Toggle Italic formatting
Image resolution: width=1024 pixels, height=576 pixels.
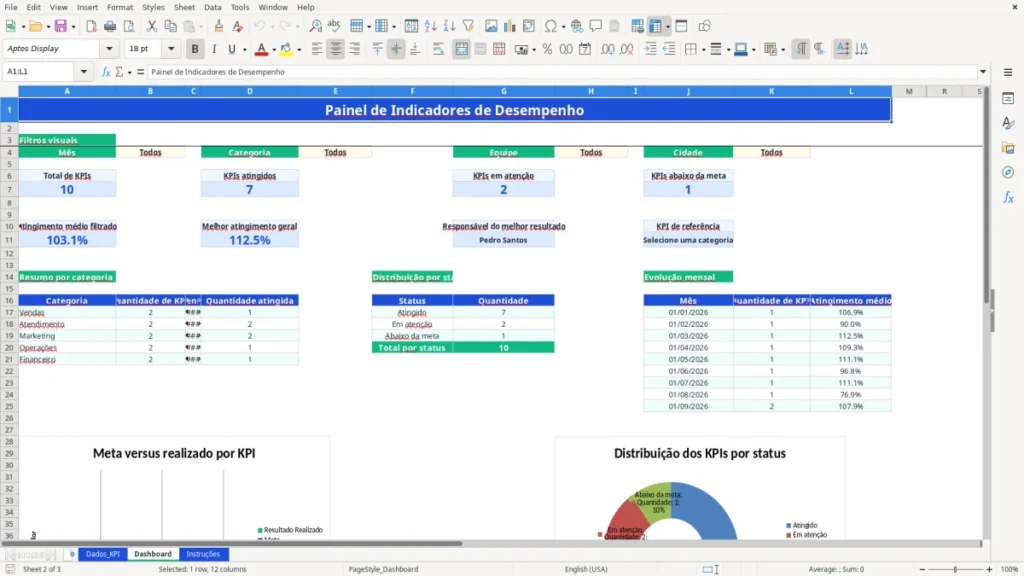(x=214, y=49)
